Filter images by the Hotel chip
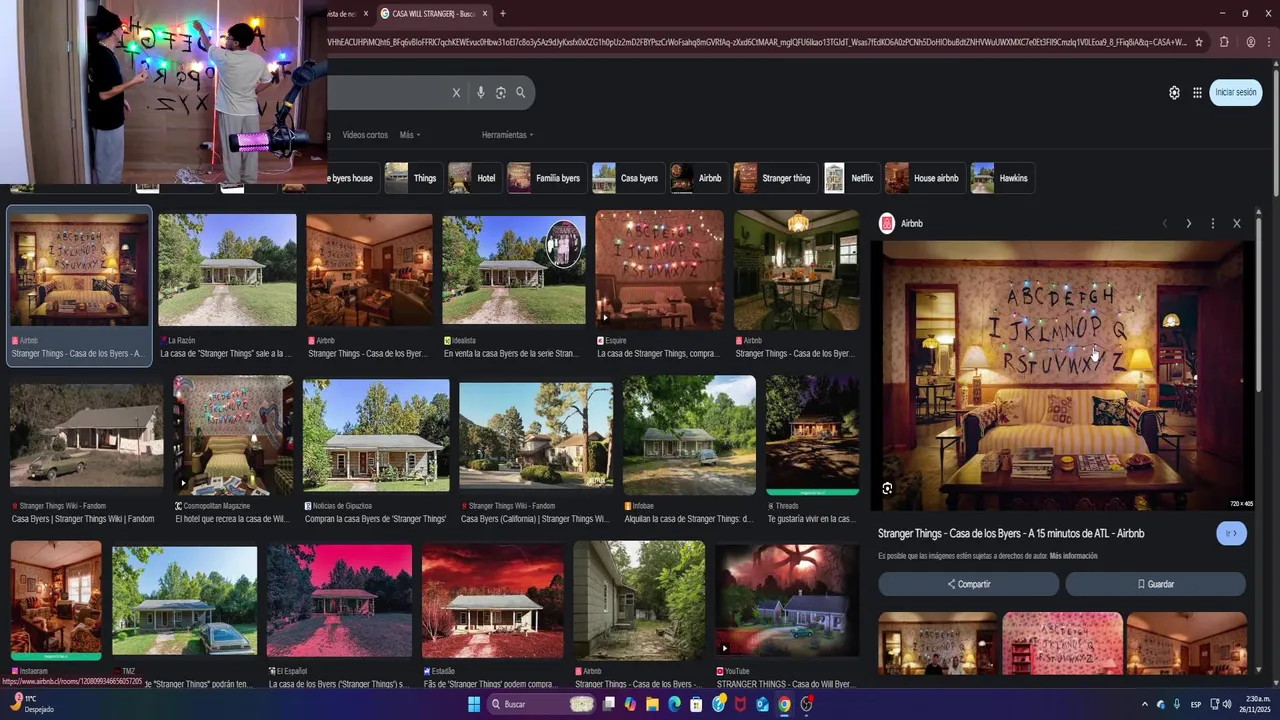This screenshot has width=1280, height=720. (474, 178)
